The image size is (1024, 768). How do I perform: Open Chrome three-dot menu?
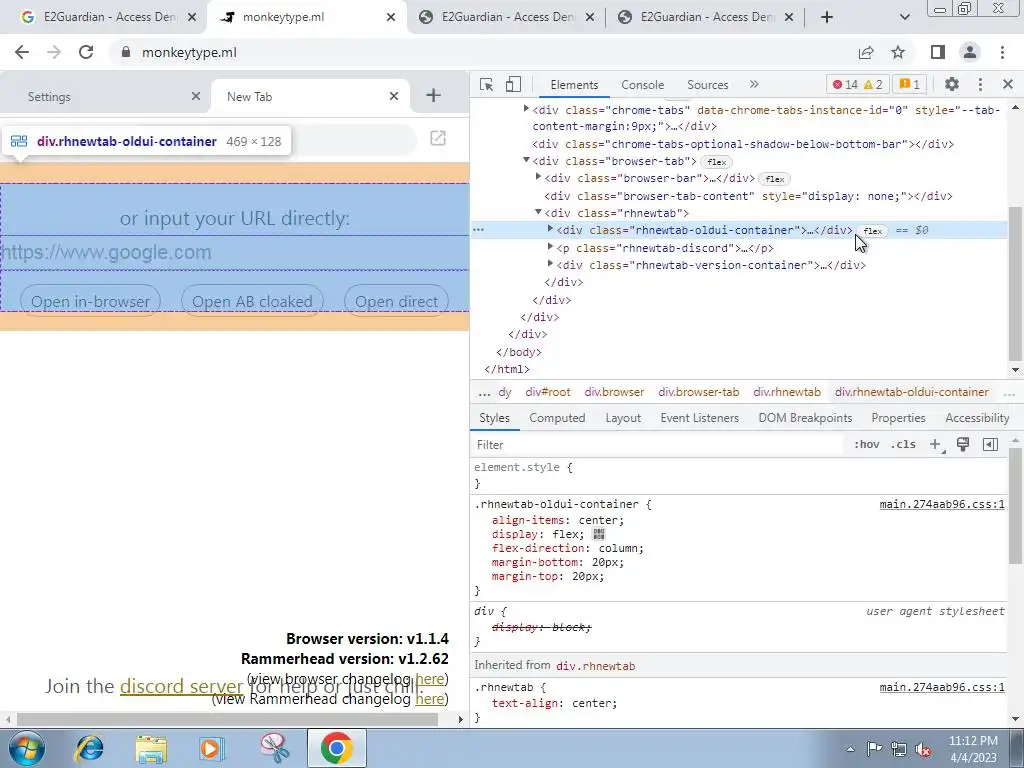(x=1002, y=52)
